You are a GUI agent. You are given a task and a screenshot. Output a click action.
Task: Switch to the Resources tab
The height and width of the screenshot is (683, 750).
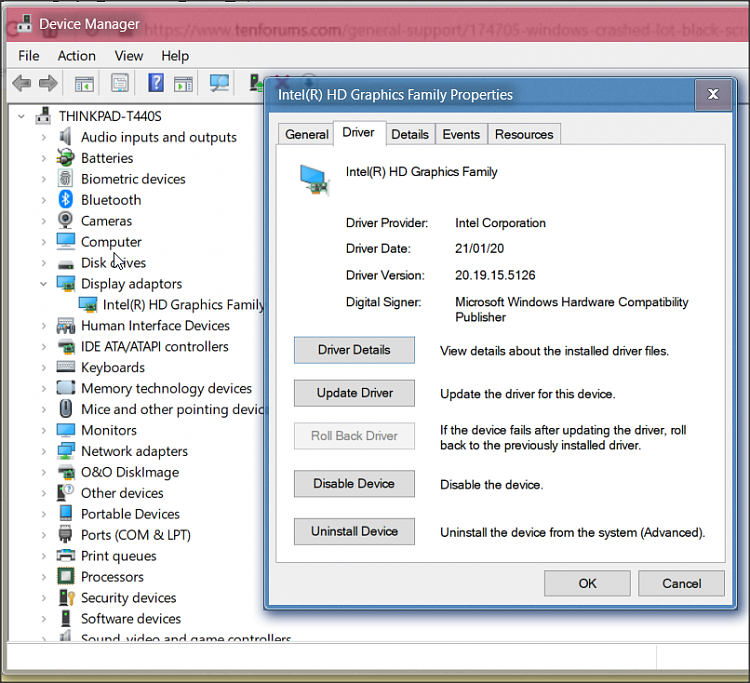pos(524,134)
